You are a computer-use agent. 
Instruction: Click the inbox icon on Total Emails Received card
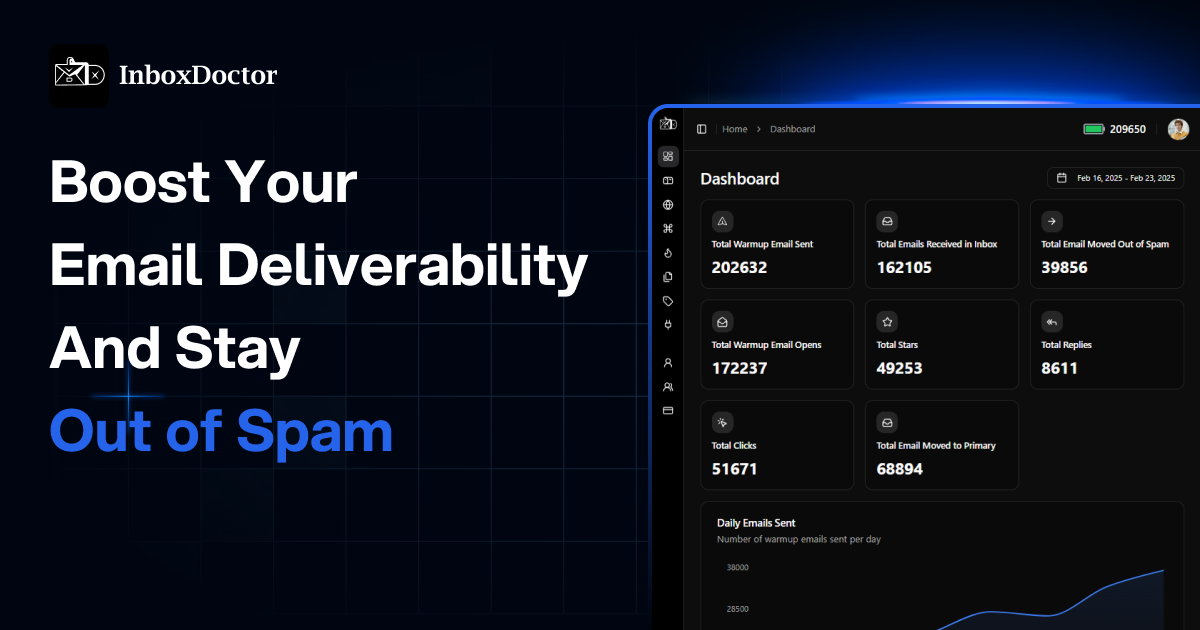click(887, 221)
